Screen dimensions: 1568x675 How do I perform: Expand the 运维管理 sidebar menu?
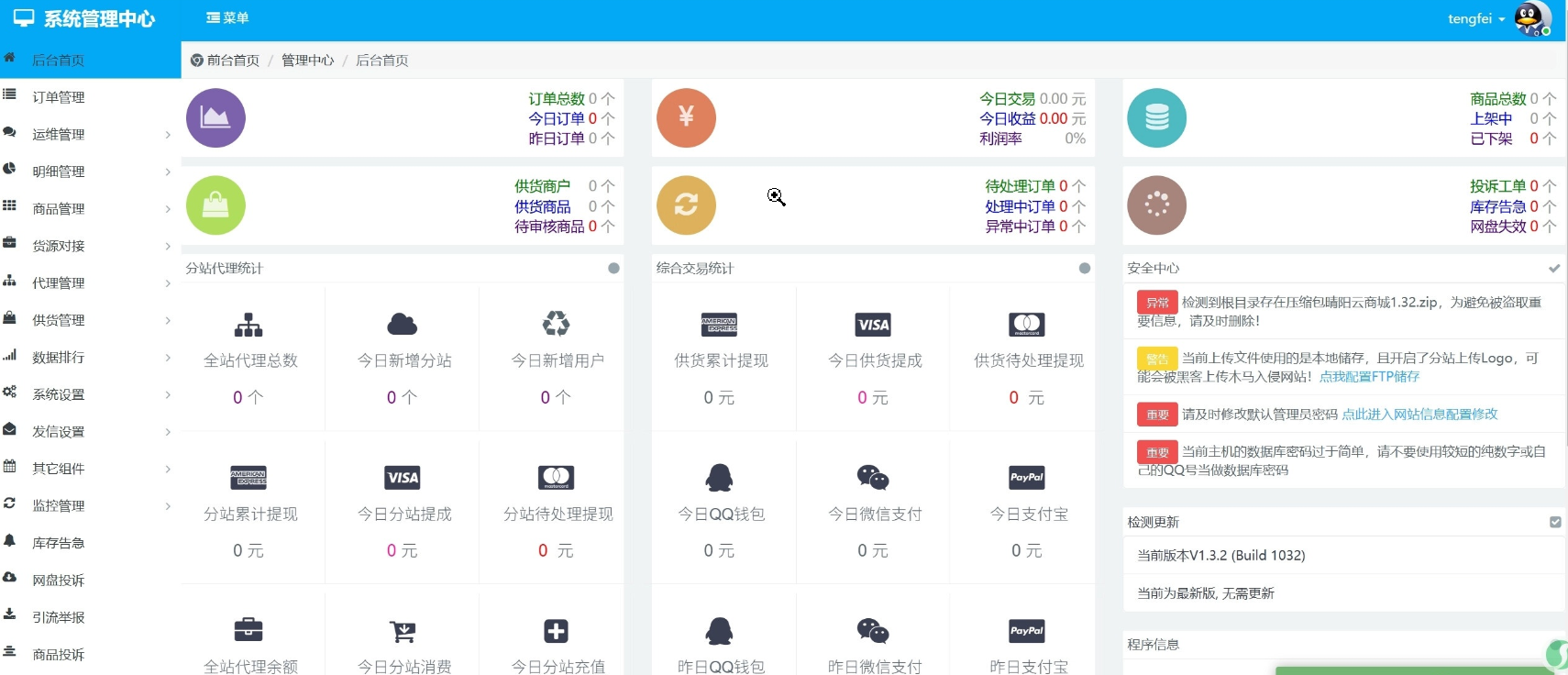click(90, 134)
